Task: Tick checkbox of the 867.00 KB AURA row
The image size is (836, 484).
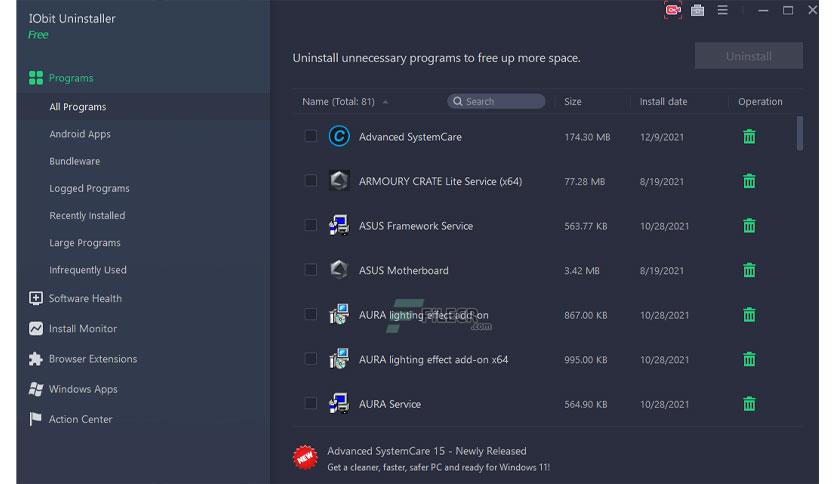Action: tap(310, 314)
